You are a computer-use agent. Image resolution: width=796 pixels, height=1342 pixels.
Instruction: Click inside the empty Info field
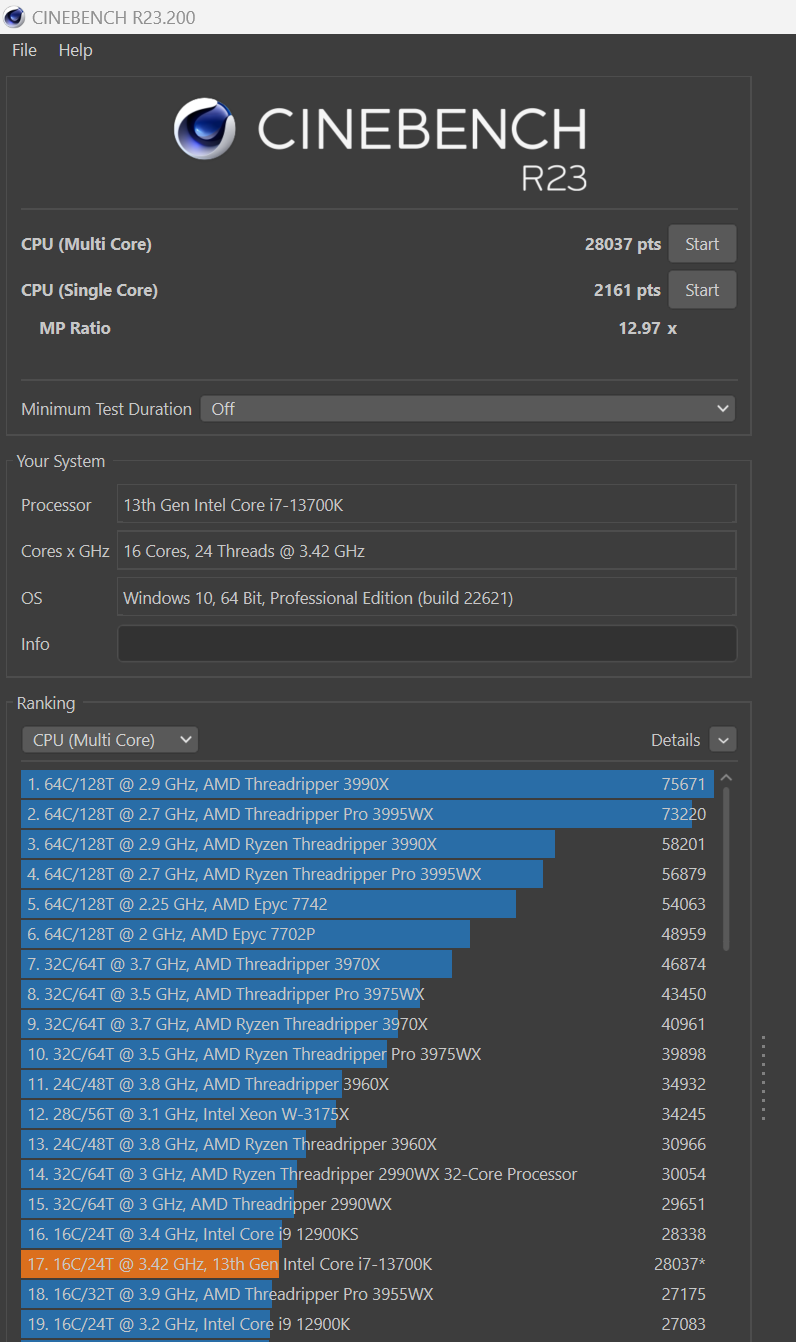pyautogui.click(x=426, y=643)
